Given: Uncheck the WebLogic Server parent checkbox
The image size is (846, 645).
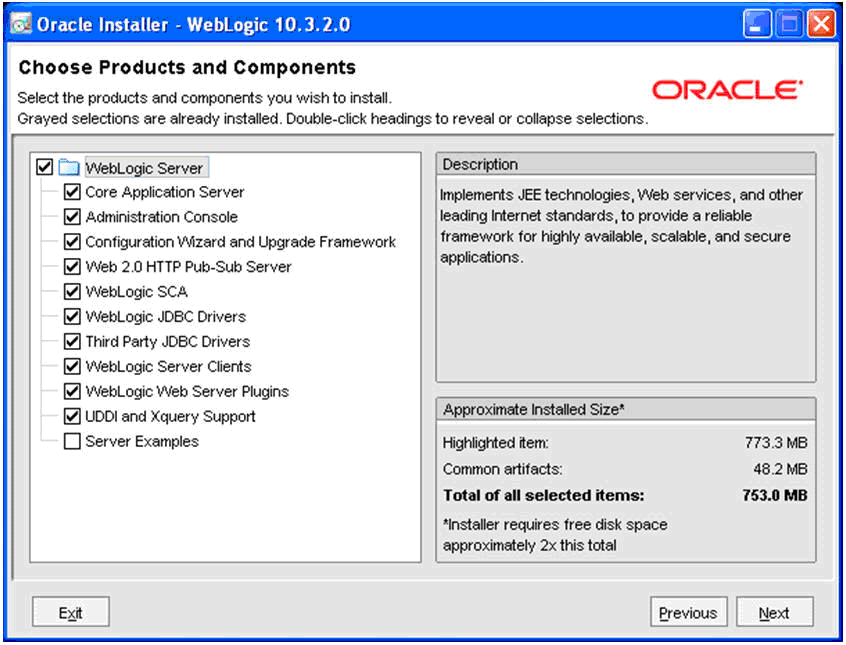Looking at the screenshot, I should coord(44,167).
